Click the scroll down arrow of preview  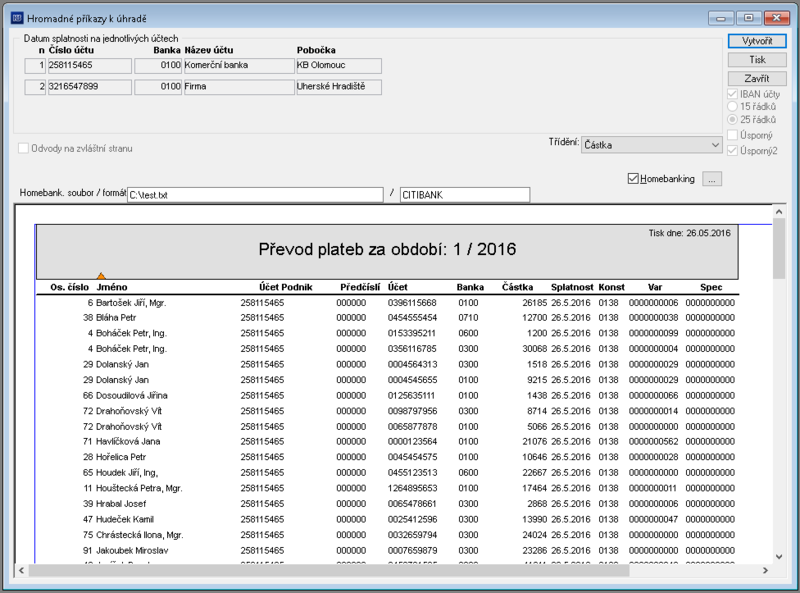[x=779, y=557]
